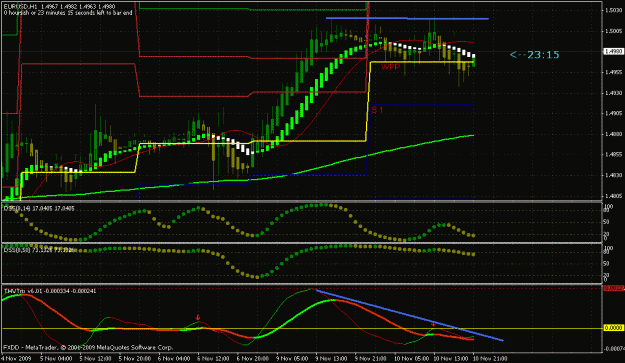Screen dimensions: 625x363
Task: Click the '9 Nov 13:00' time label
Action: coord(331,358)
